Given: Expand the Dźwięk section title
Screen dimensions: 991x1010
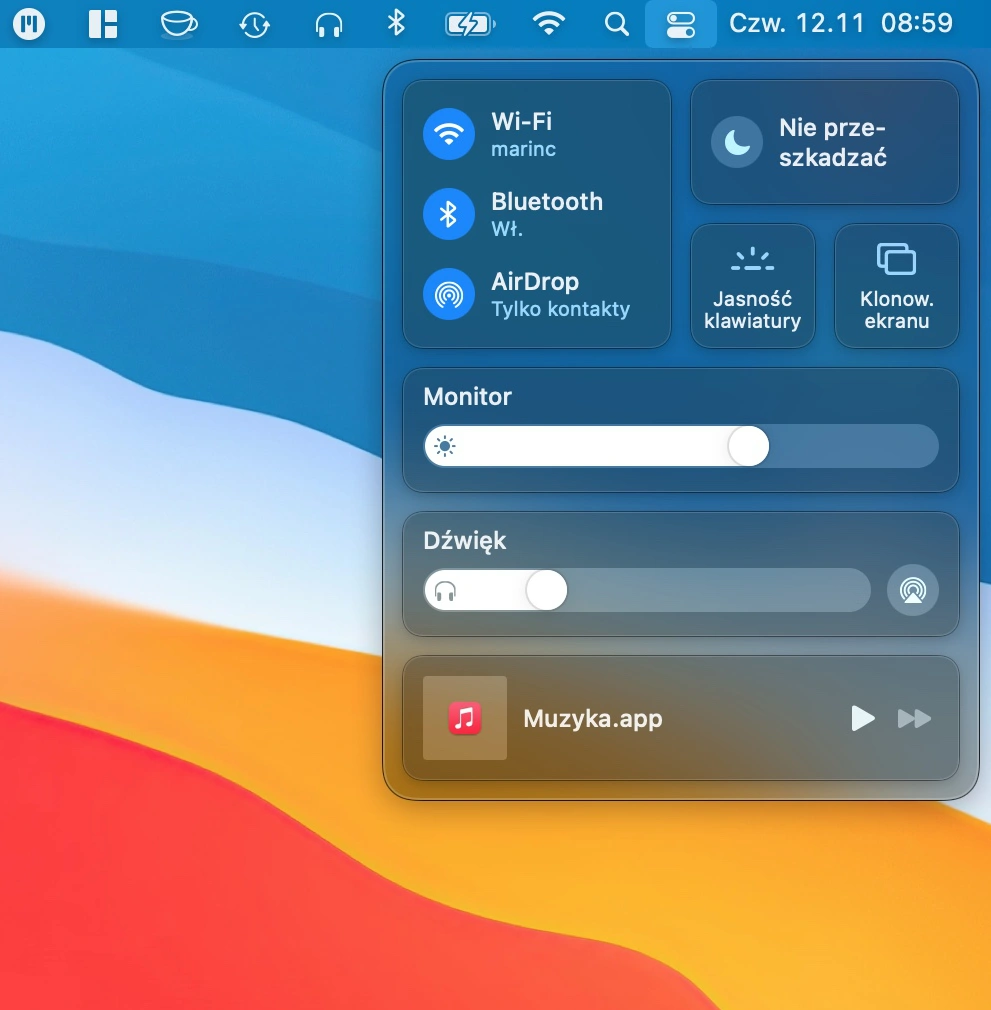Looking at the screenshot, I should coord(465,541).
